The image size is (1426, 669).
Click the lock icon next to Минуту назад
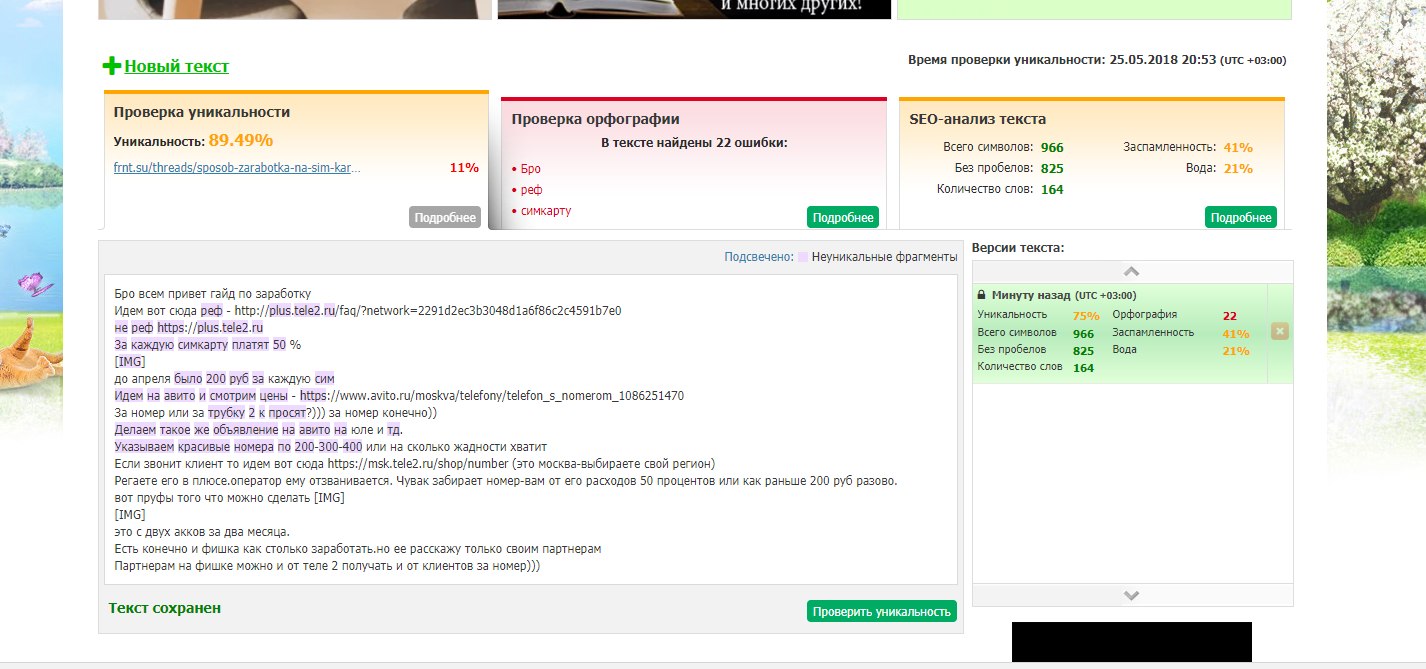click(x=982, y=296)
